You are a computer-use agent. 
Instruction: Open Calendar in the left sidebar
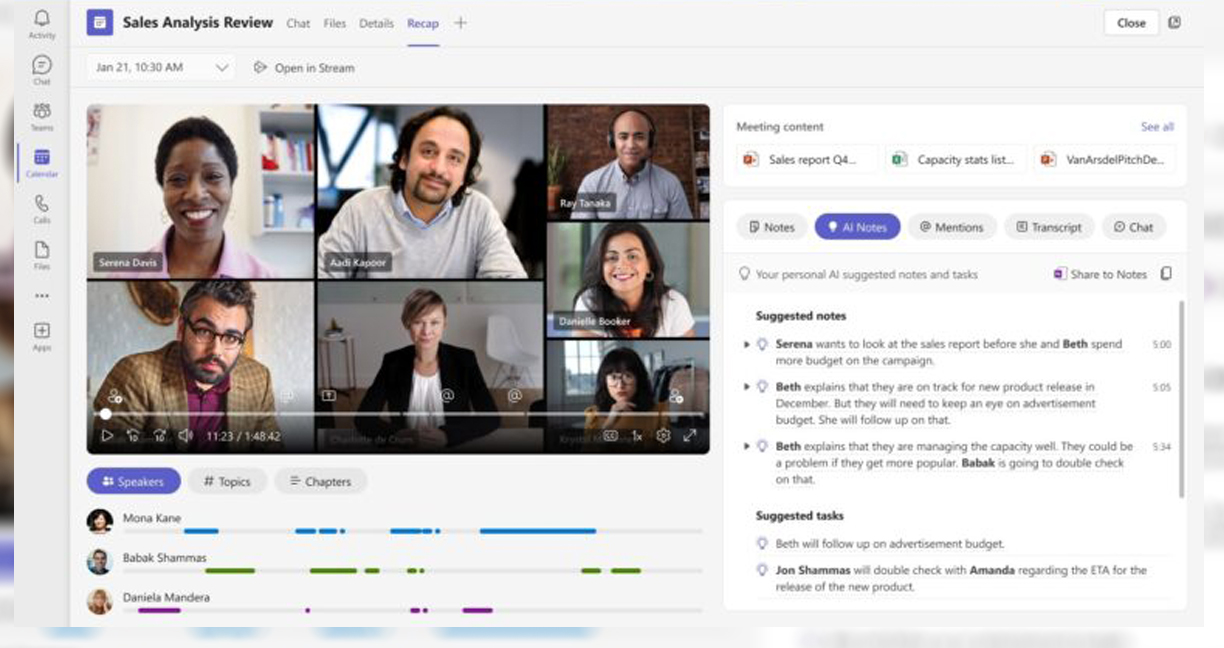click(41, 162)
